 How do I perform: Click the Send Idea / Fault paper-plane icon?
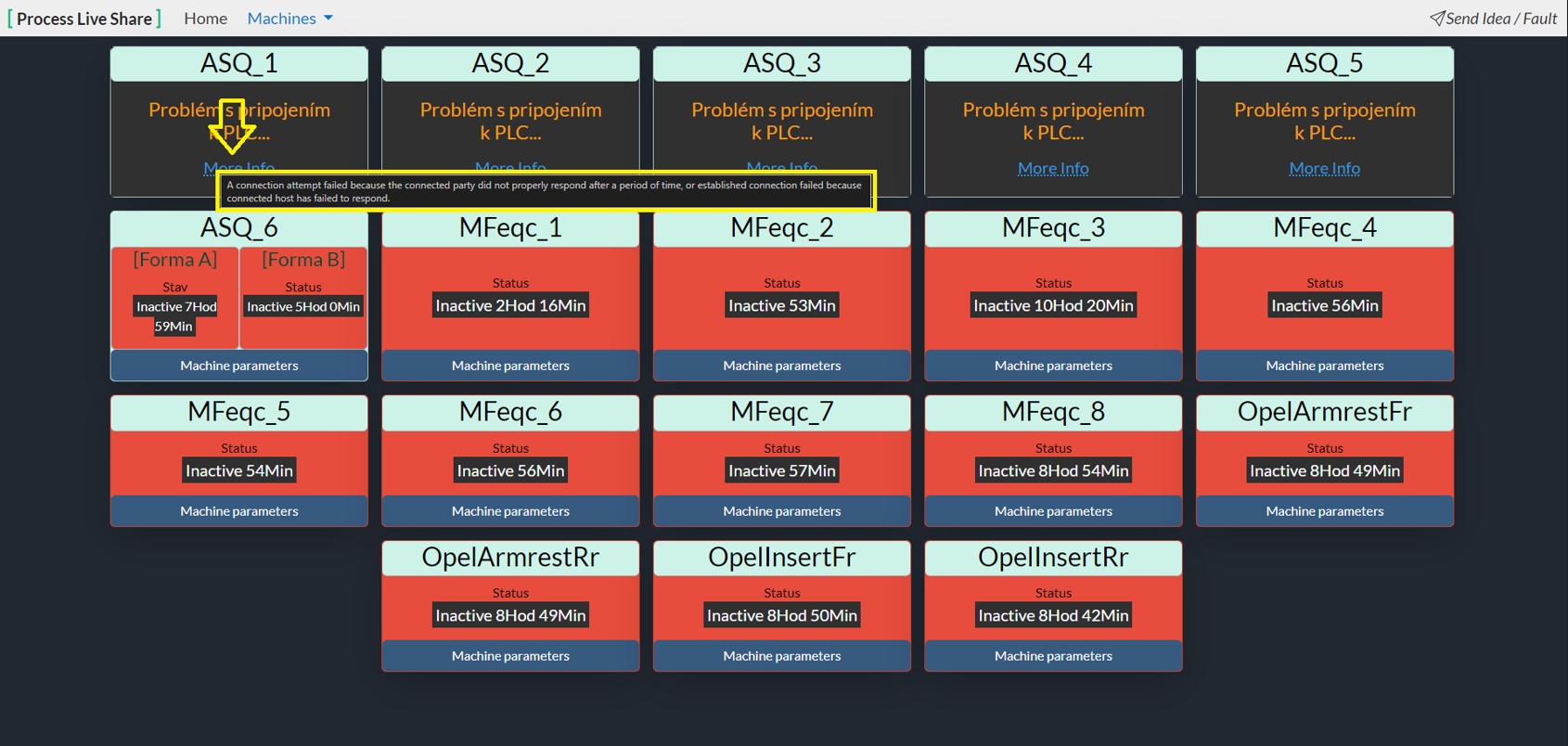pyautogui.click(x=1436, y=19)
